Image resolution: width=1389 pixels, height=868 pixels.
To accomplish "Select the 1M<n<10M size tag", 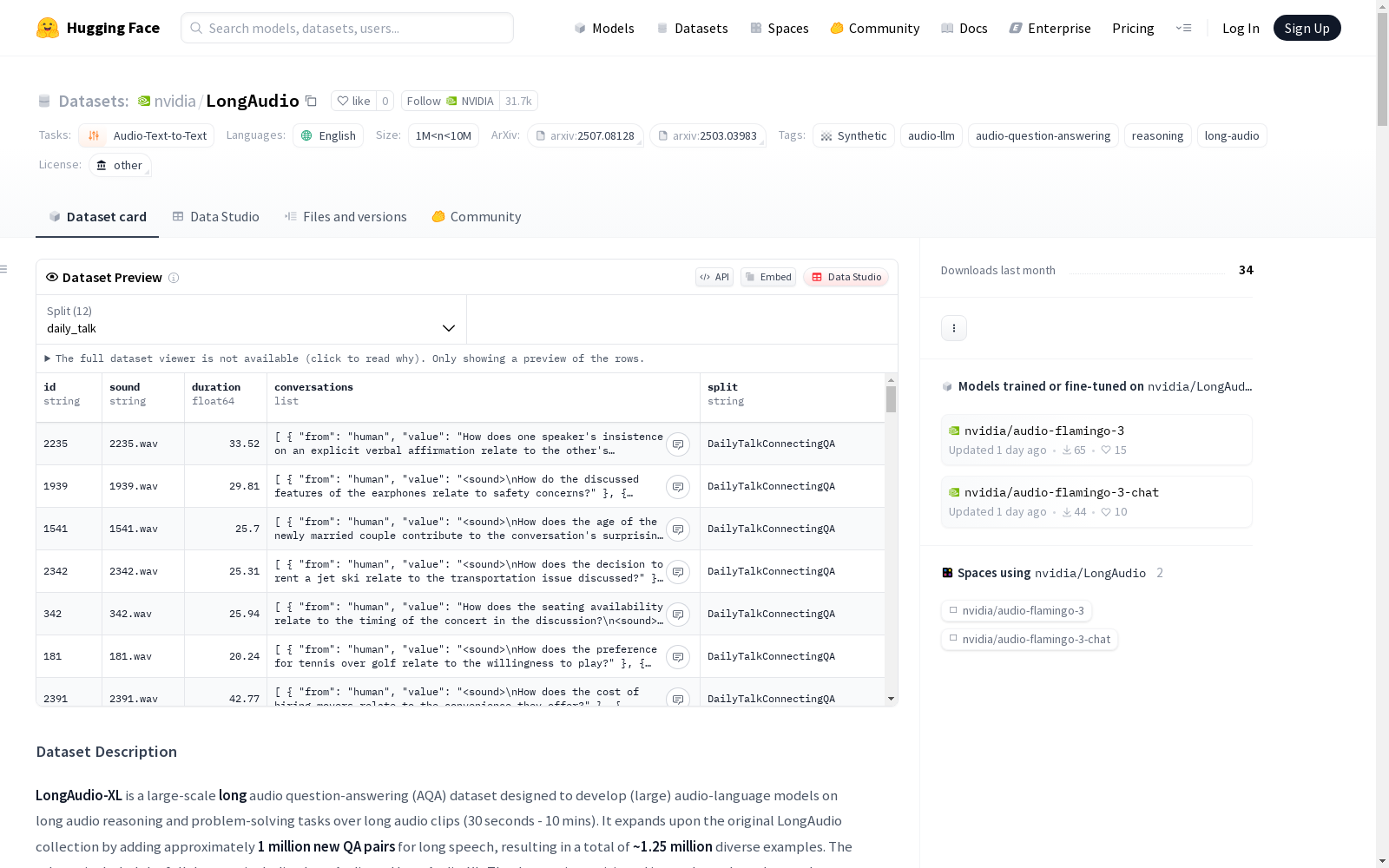I will pyautogui.click(x=444, y=135).
